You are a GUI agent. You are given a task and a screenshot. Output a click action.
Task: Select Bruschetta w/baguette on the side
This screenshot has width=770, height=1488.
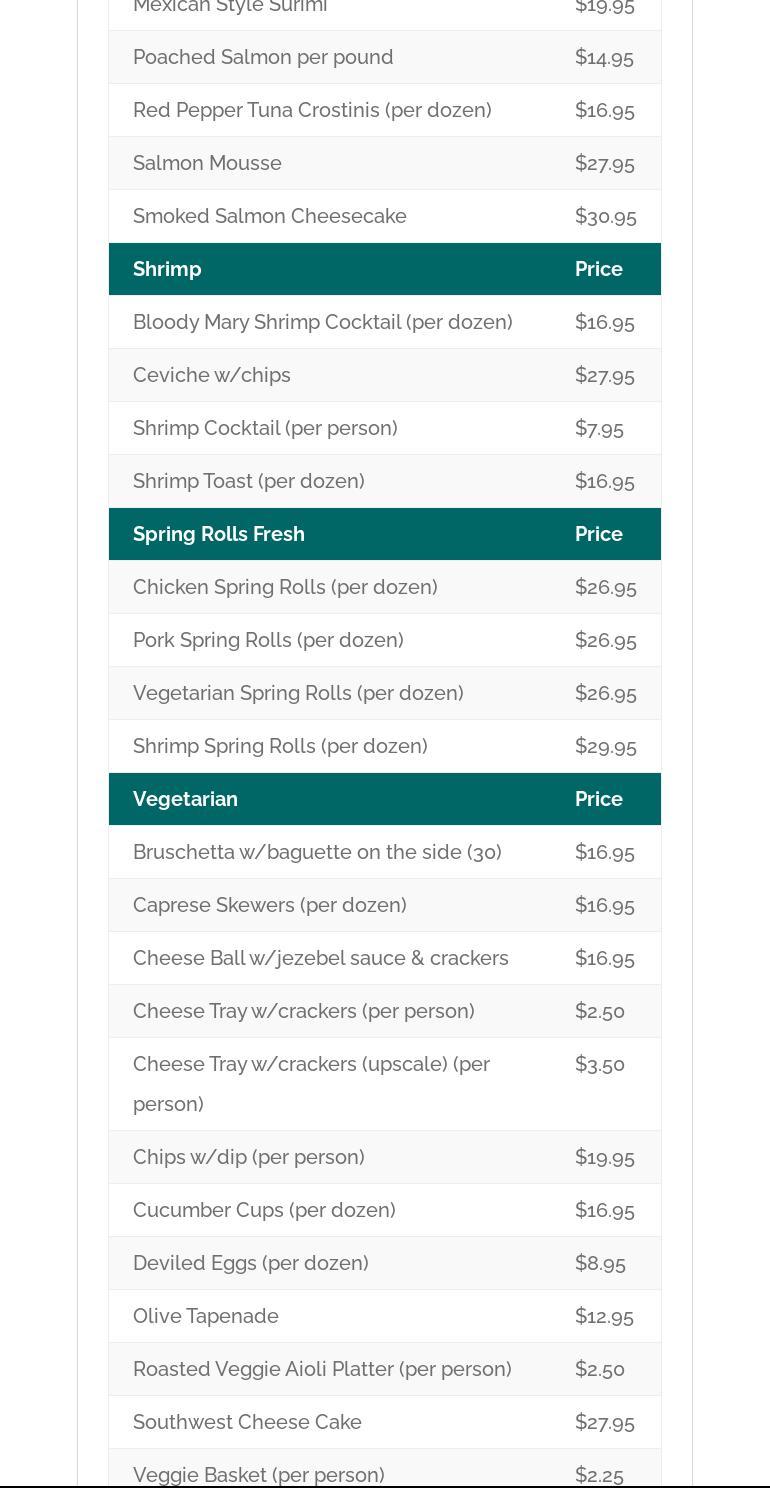pyautogui.click(x=317, y=852)
